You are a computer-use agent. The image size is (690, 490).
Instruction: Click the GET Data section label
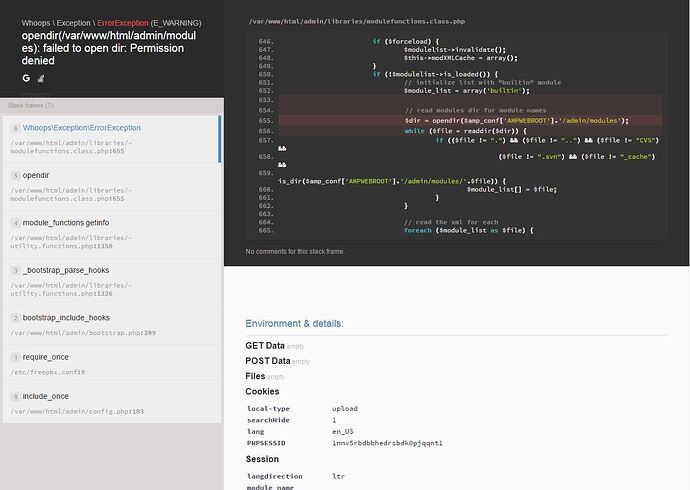(265, 346)
